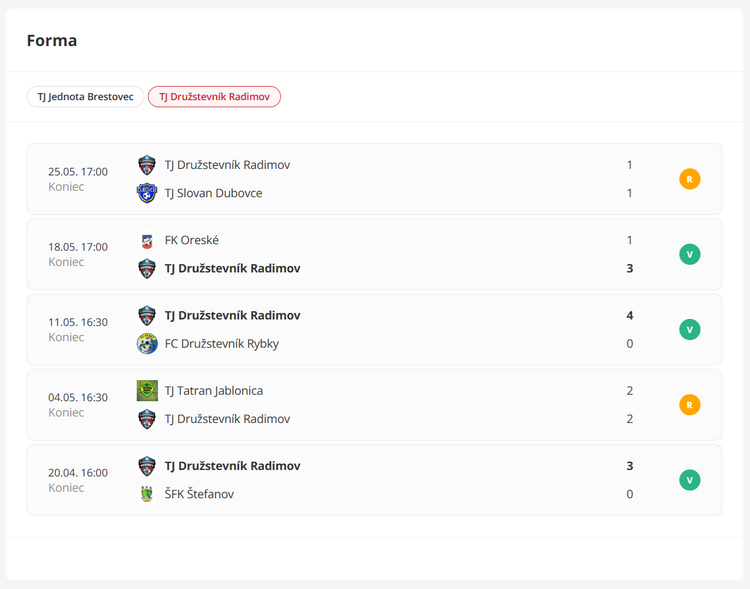Click the ŠFK Štefanov club crest
Image resolution: width=750 pixels, height=589 pixels.
147,494
